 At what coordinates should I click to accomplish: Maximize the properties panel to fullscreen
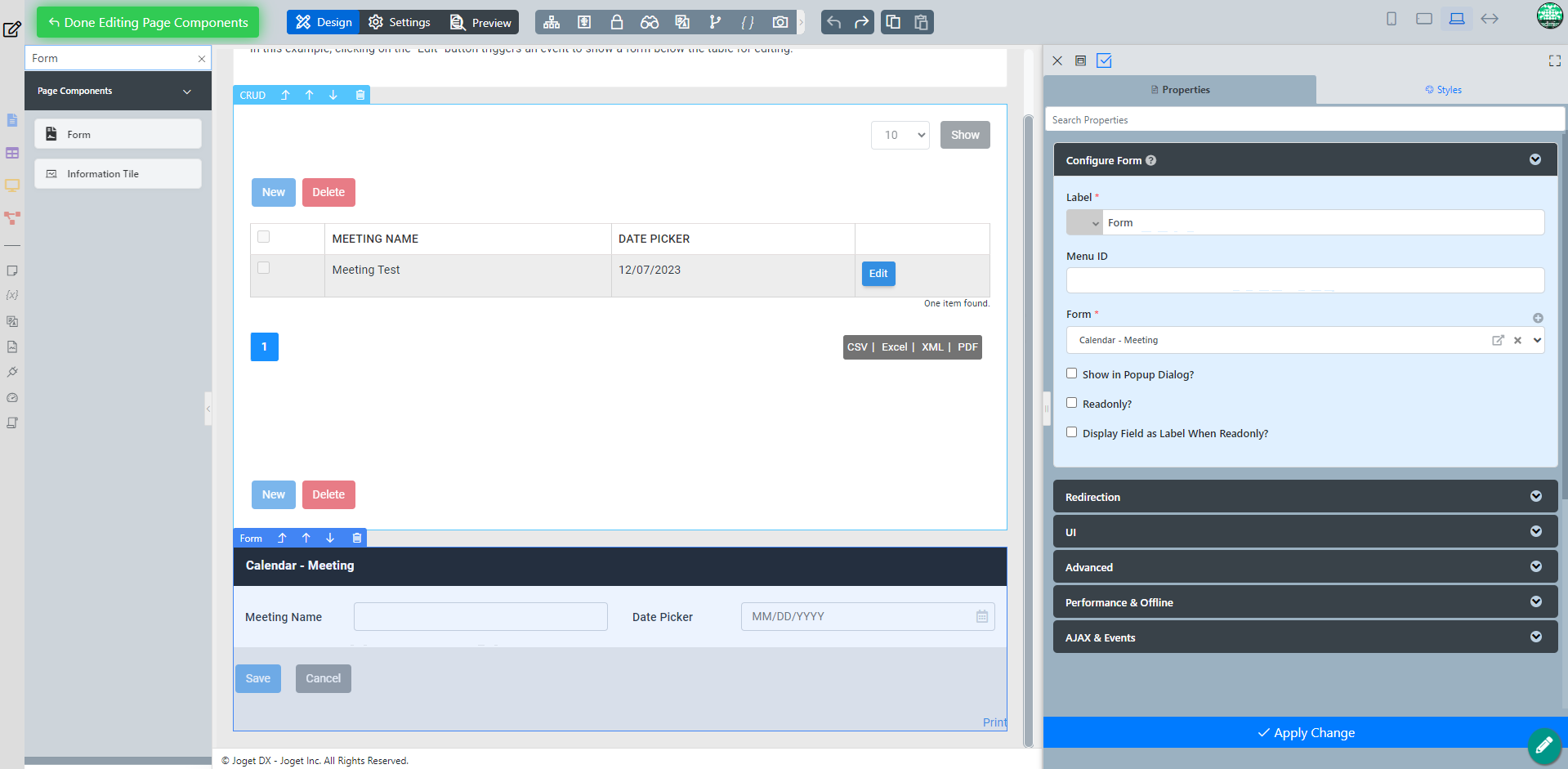coord(1554,60)
